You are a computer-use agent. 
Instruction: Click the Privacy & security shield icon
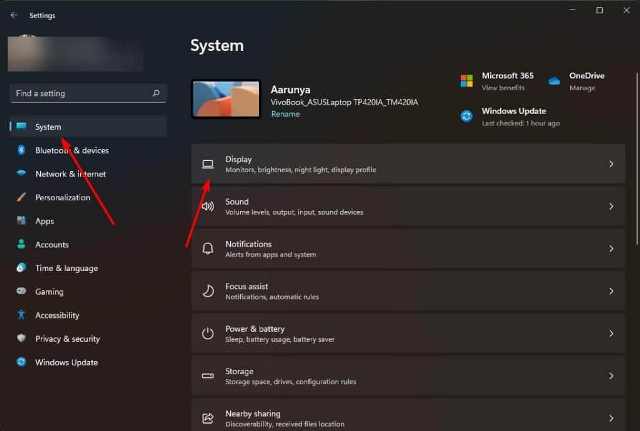tap(21, 338)
